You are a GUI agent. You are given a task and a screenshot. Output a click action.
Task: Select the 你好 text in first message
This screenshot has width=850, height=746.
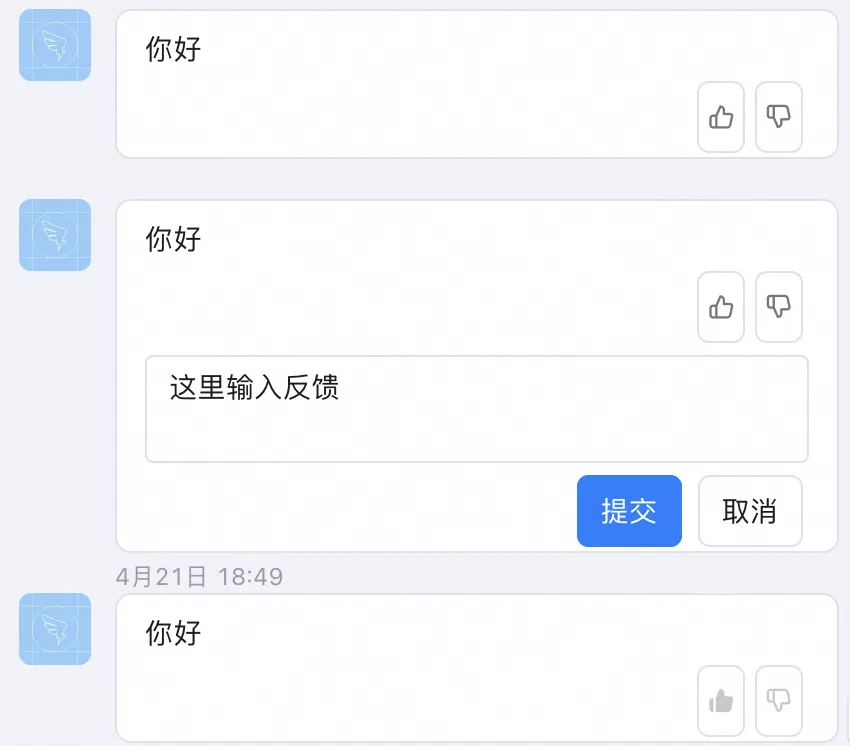point(173,49)
